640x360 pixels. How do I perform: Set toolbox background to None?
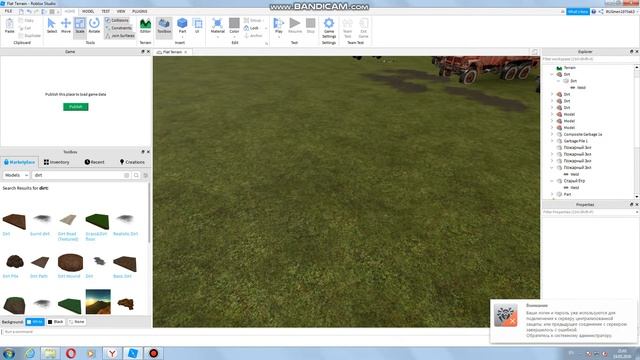(76, 322)
